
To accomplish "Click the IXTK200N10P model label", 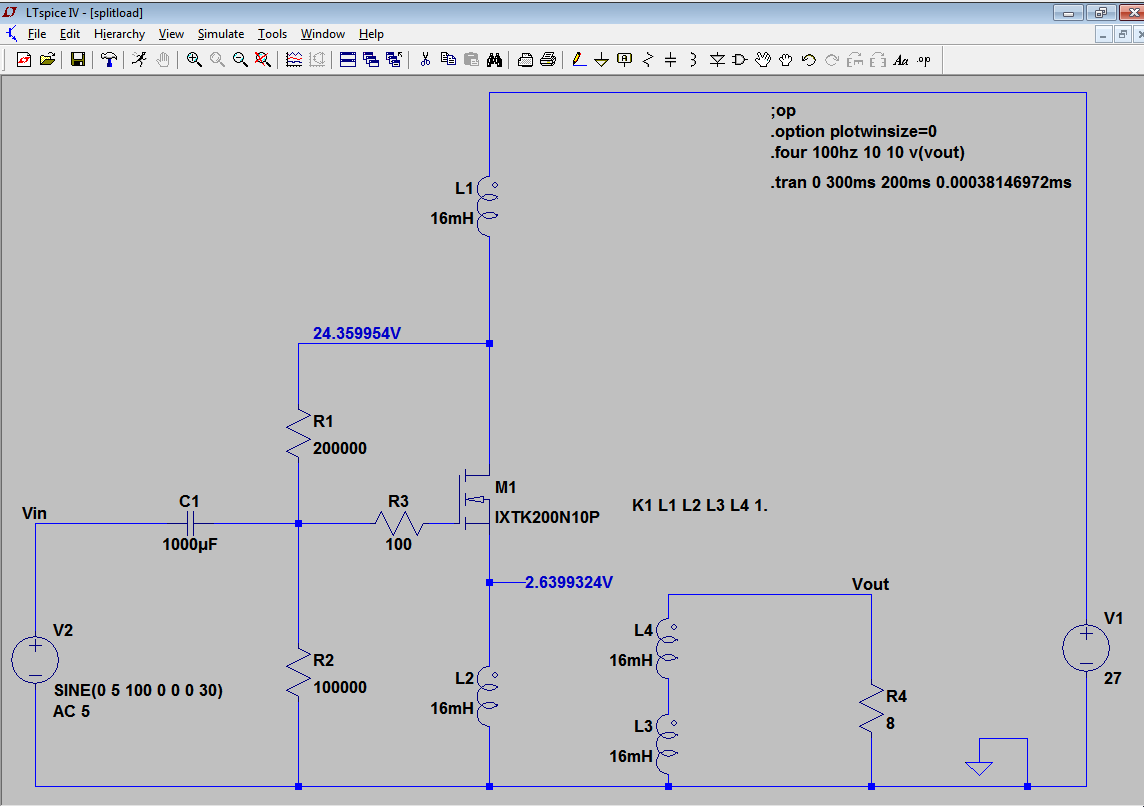I will (547, 517).
